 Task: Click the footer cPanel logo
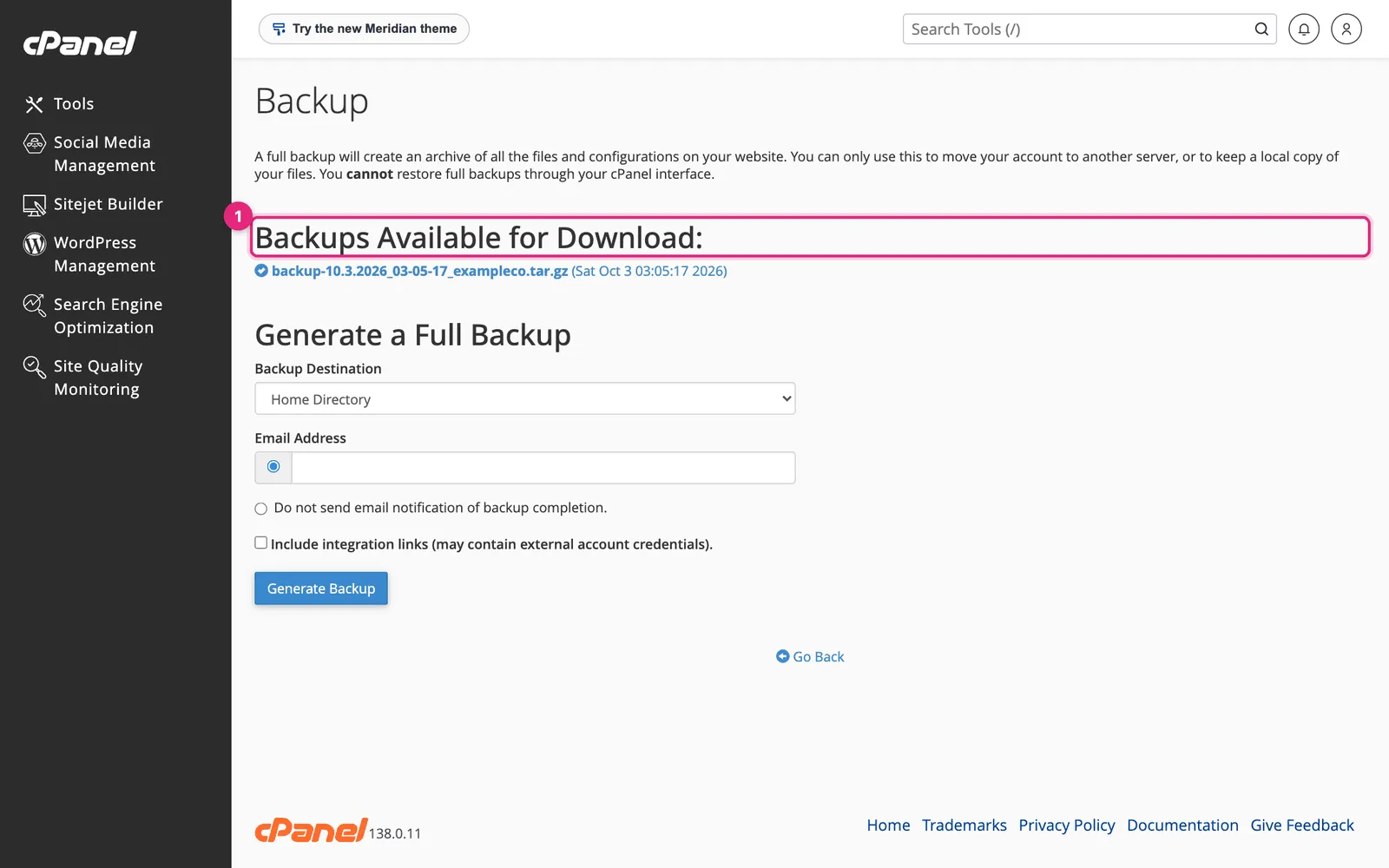(x=311, y=830)
